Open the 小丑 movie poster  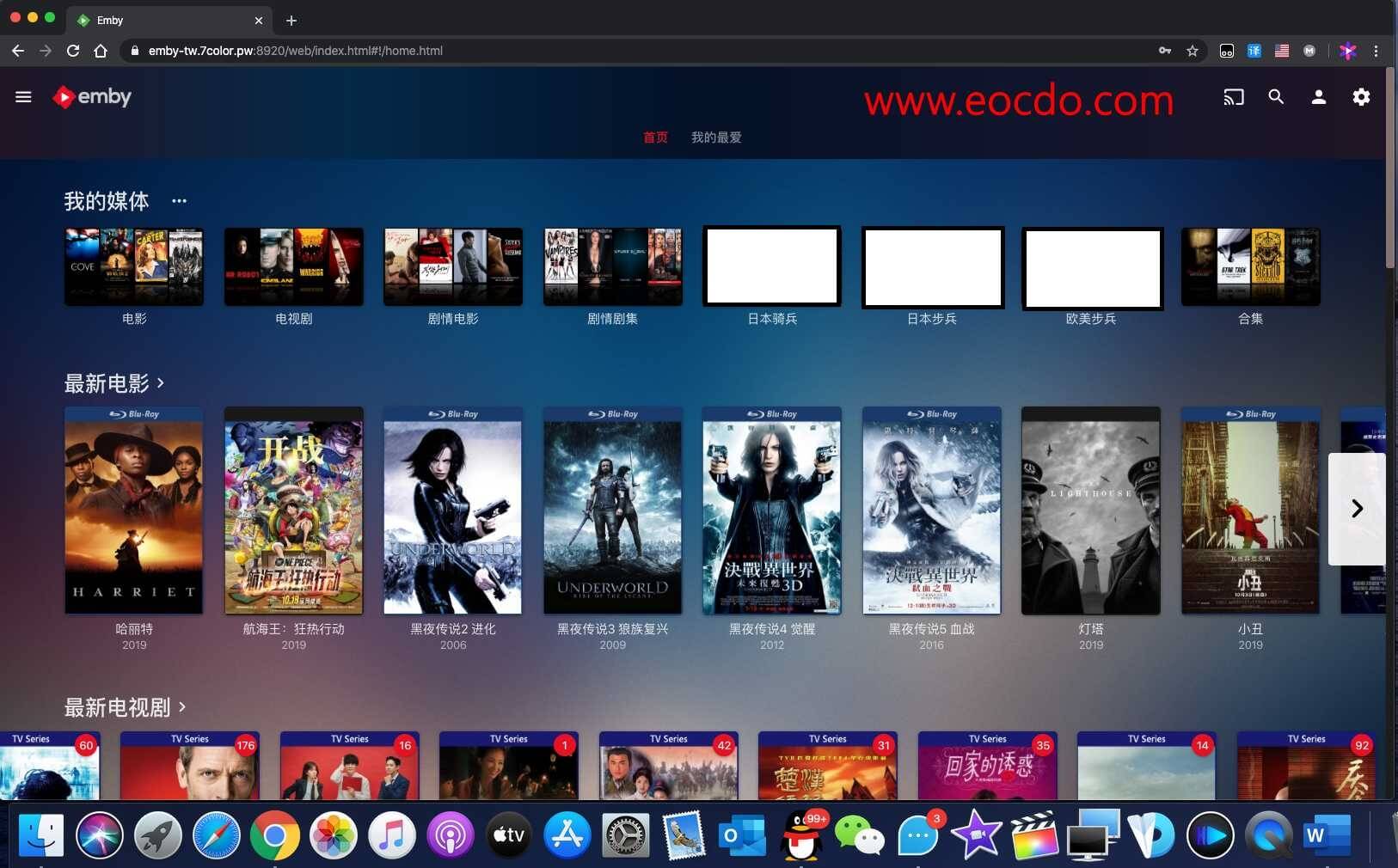[x=1251, y=510]
